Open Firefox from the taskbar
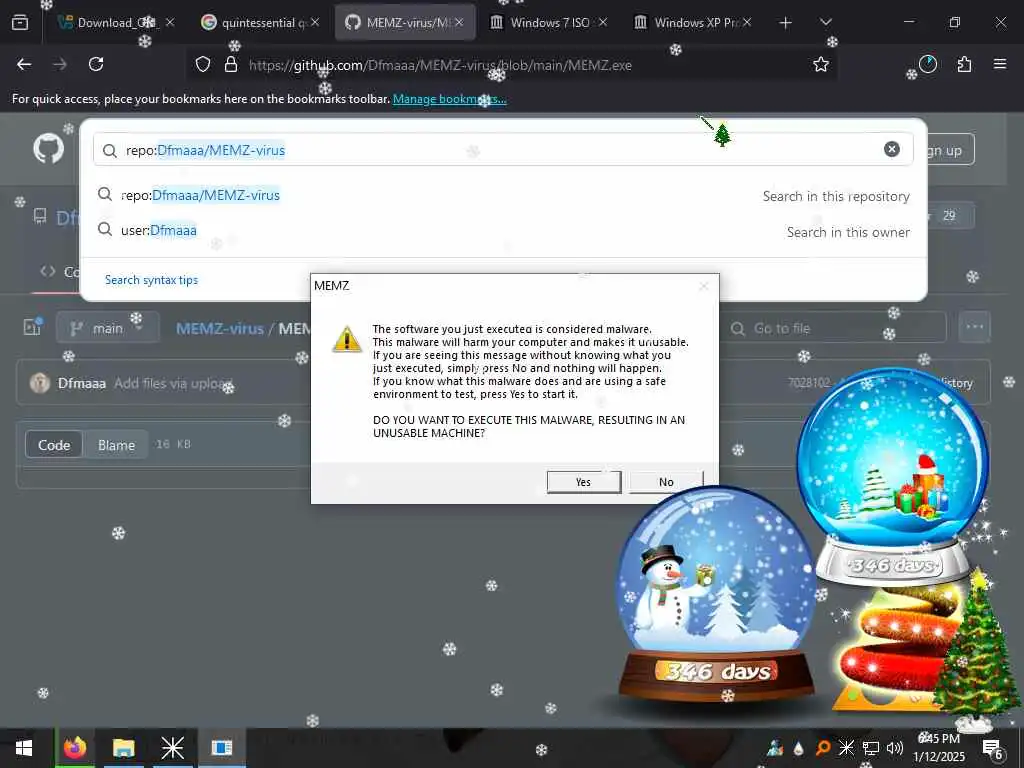This screenshot has width=1024, height=768. [74, 748]
